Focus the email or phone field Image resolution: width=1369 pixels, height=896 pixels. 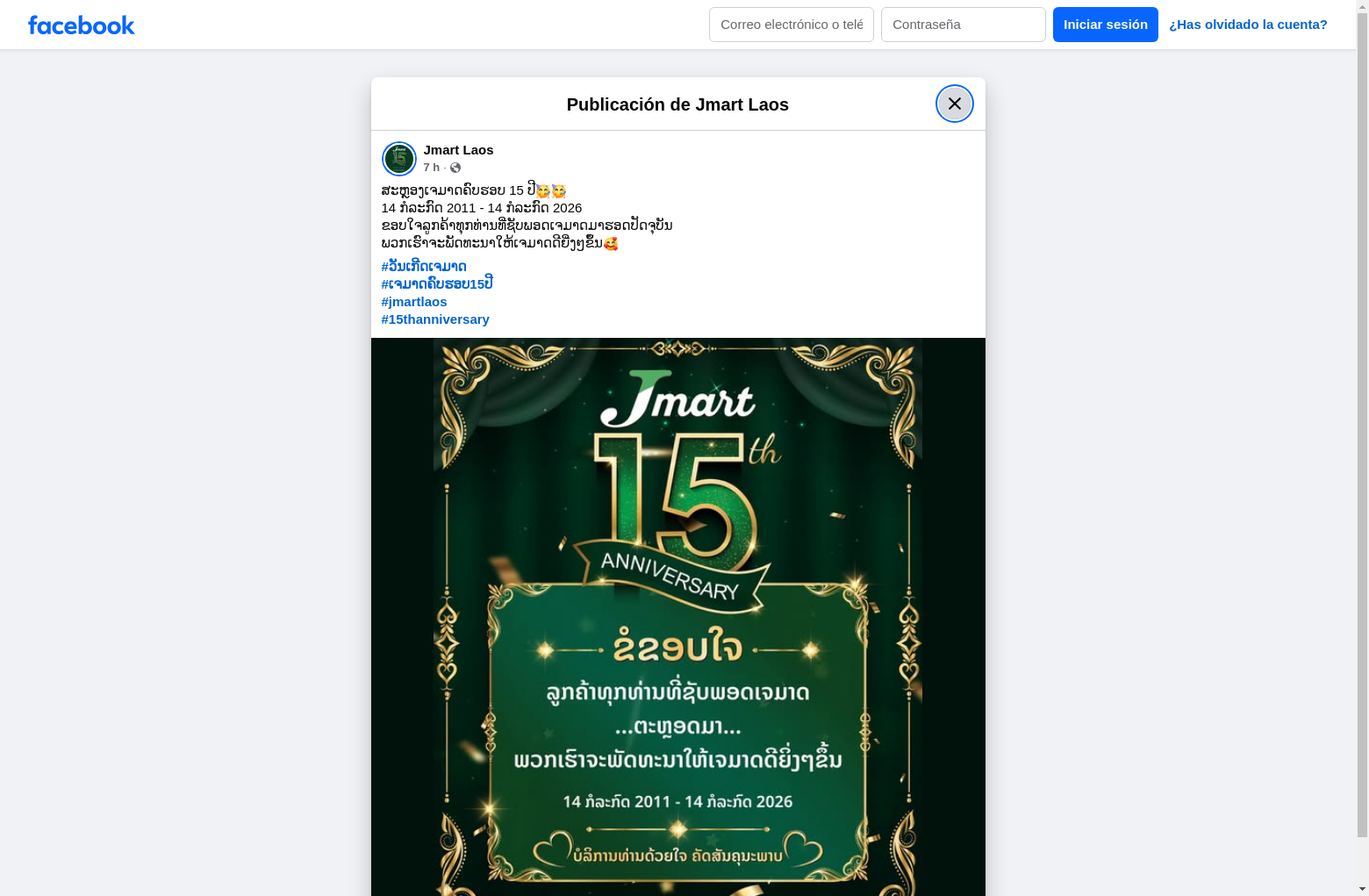coord(792,25)
